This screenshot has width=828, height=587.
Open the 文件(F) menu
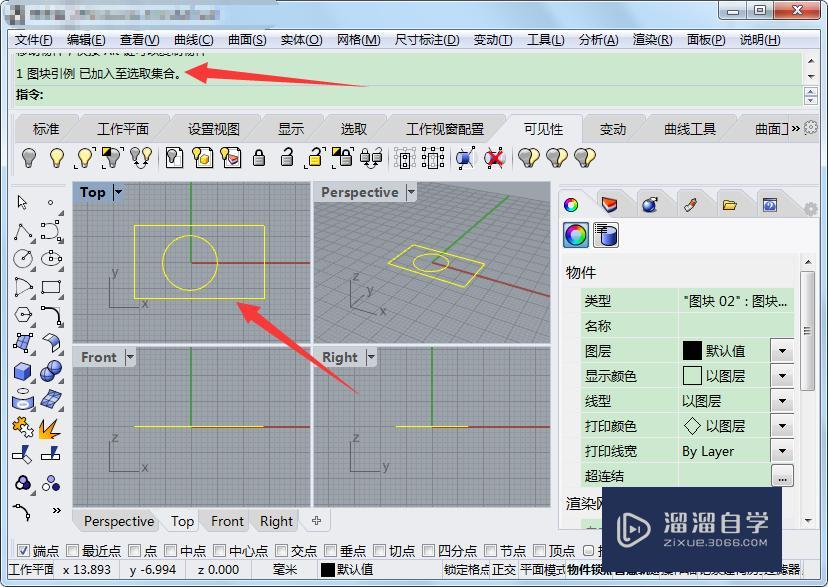pos(33,40)
